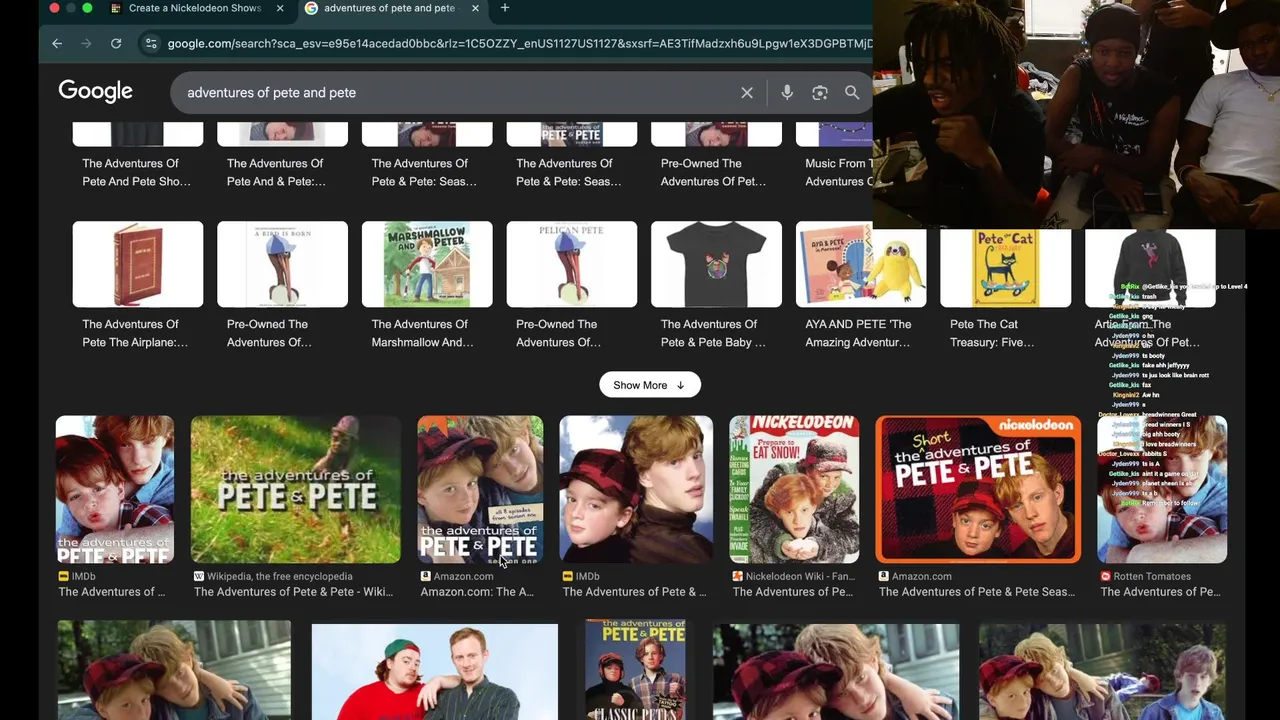Open Amazon.com 'The A...' DVD cover image
This screenshot has height=720, width=1280.
pyautogui.click(x=480, y=489)
